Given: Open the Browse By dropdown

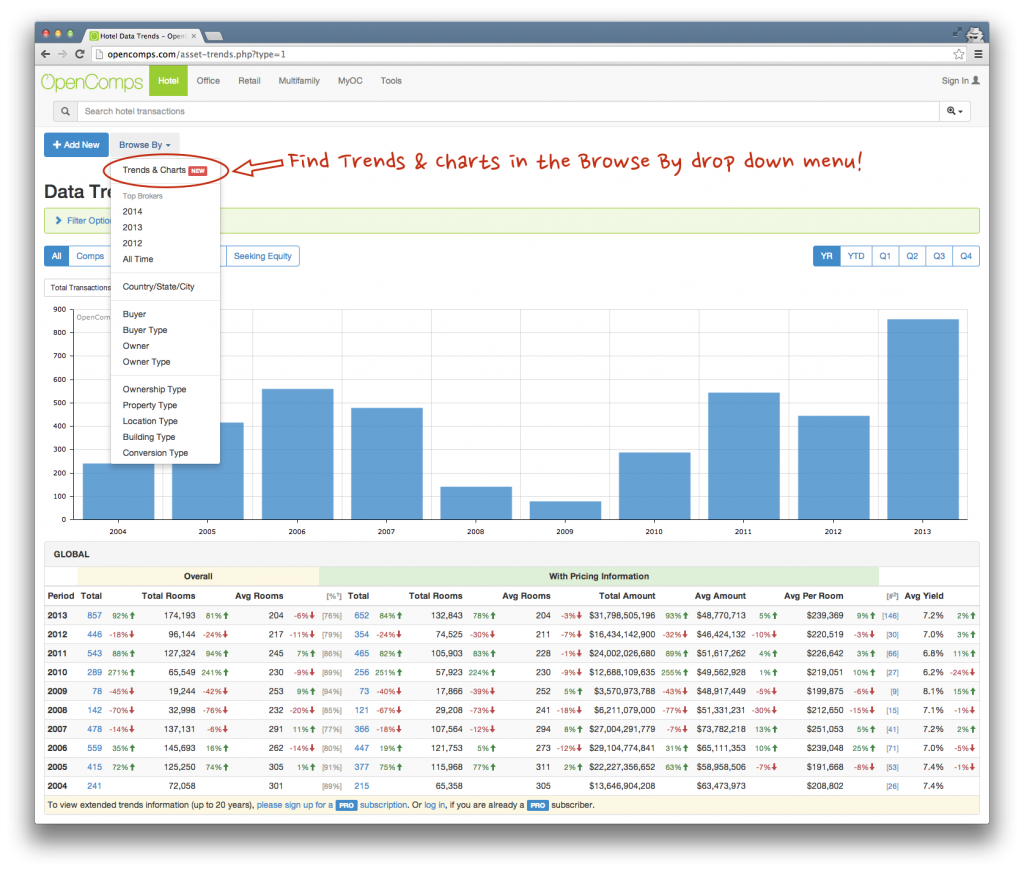Looking at the screenshot, I should [x=143, y=144].
